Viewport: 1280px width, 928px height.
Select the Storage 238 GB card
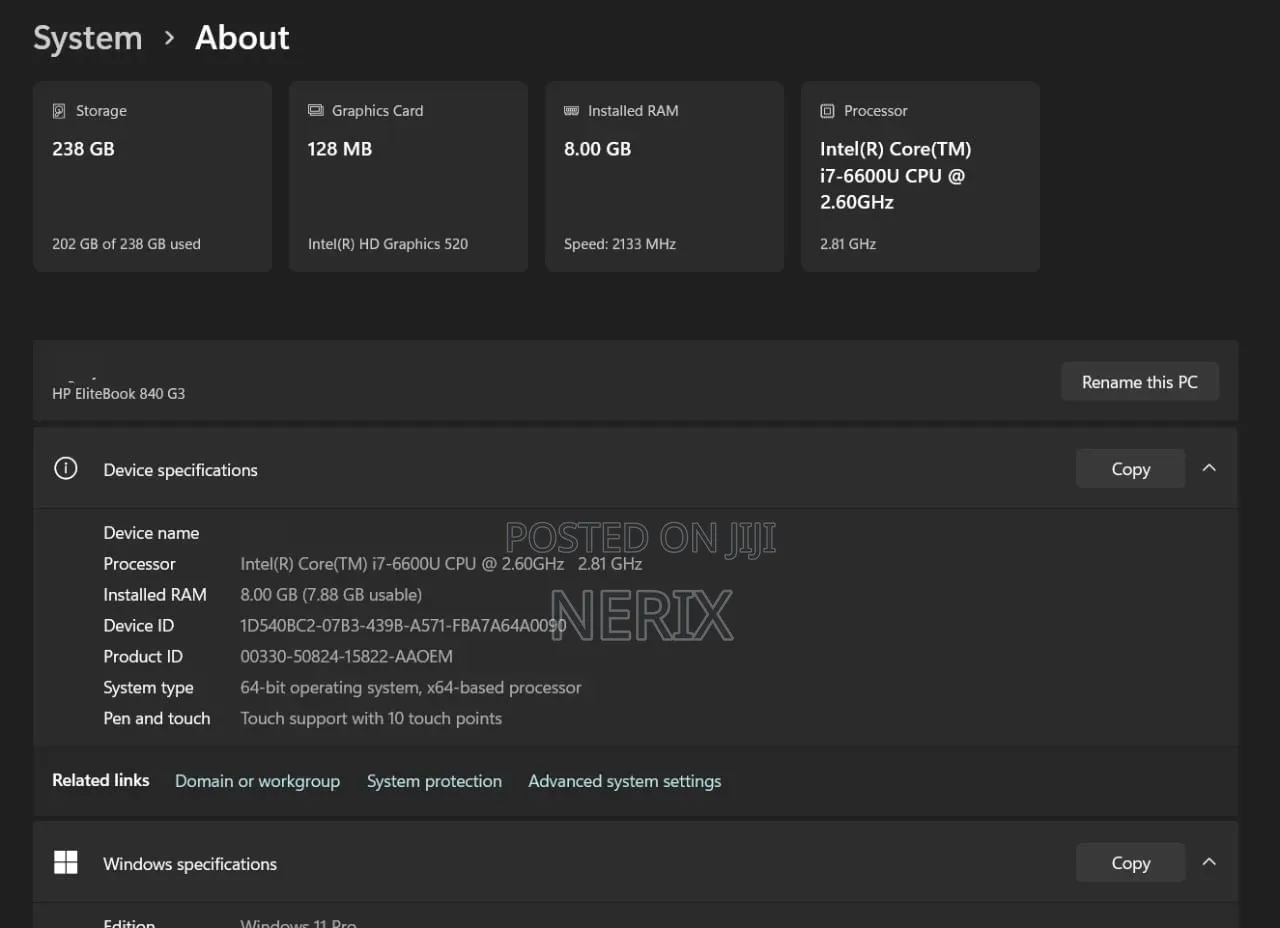coord(153,177)
